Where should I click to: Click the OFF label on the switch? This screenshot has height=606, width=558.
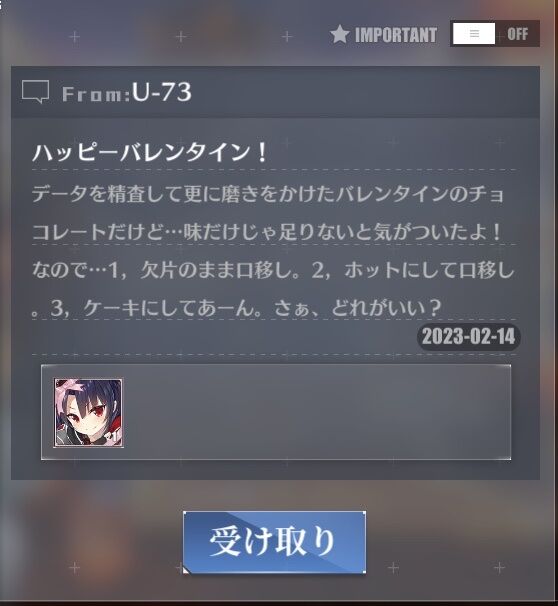(517, 34)
